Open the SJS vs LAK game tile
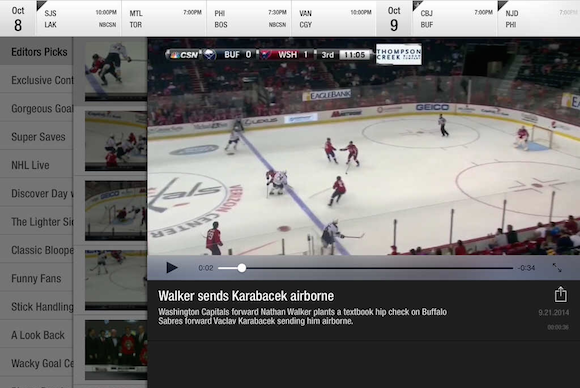This screenshot has height=388, width=580. coord(79,18)
